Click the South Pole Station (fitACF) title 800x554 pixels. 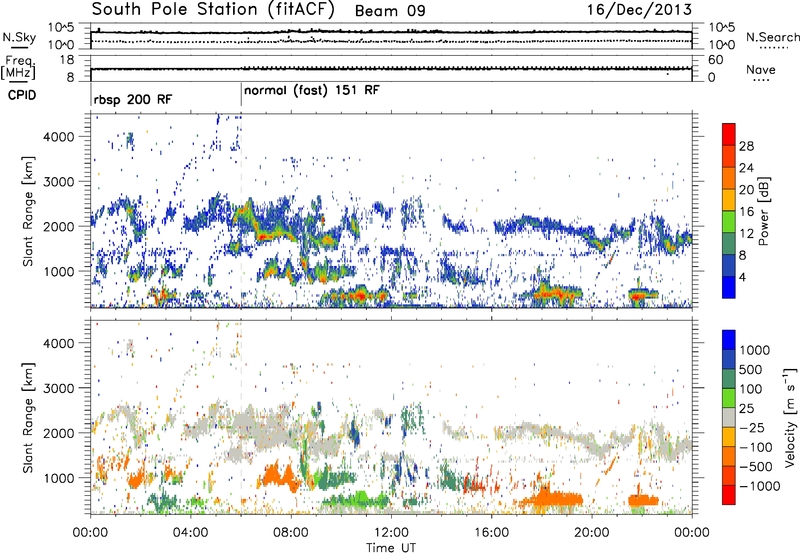(x=213, y=10)
